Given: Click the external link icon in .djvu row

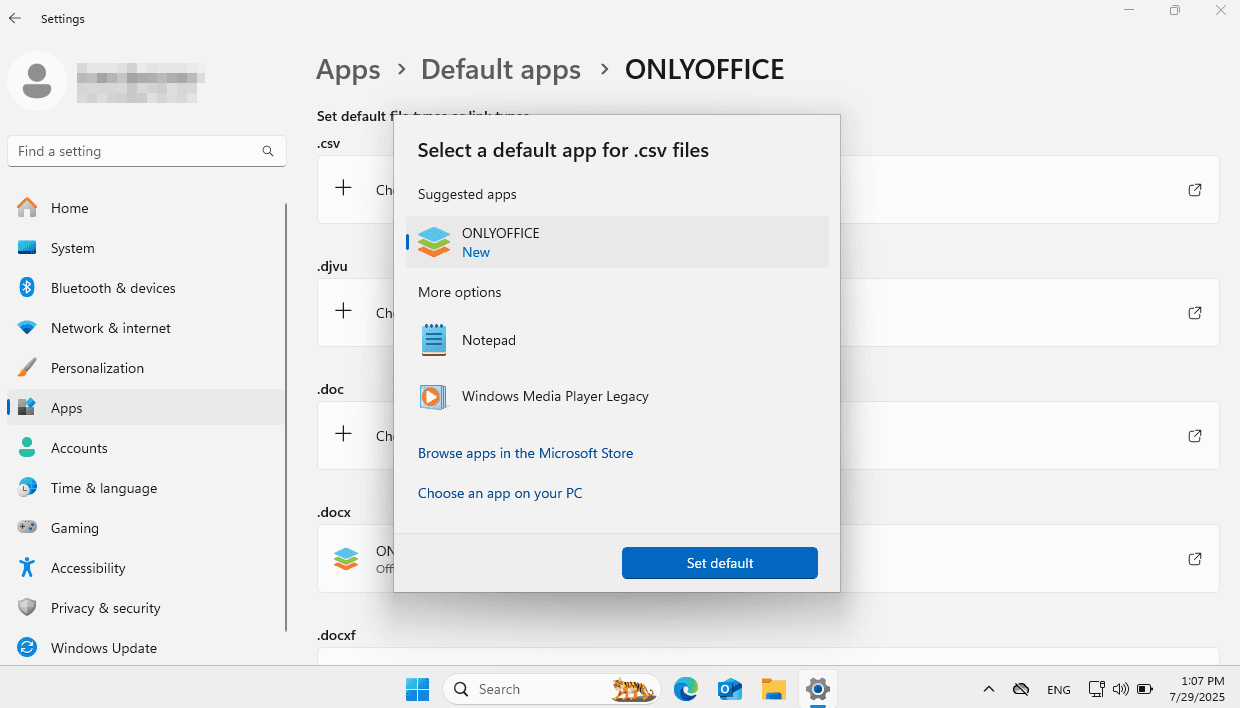Looking at the screenshot, I should (1195, 313).
